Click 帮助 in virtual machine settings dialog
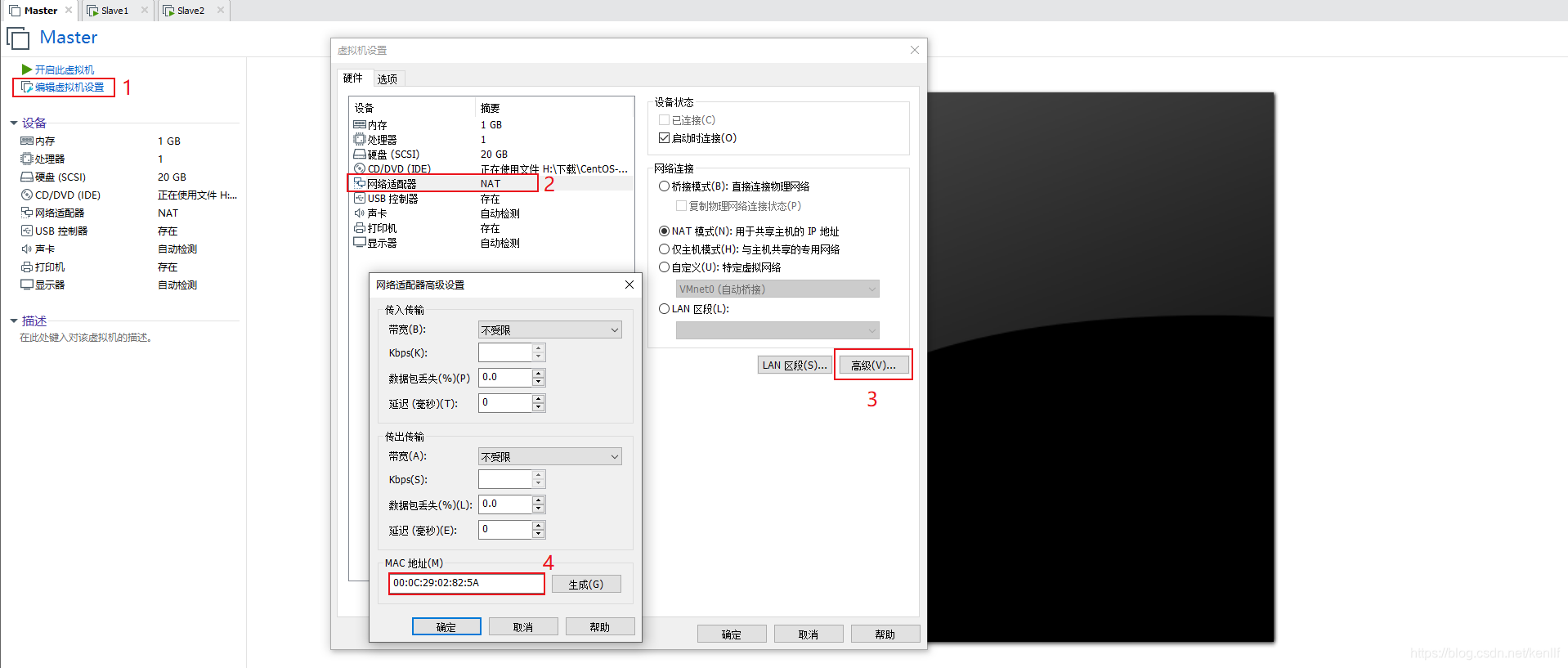This screenshot has width=1568, height=668. tap(885, 634)
